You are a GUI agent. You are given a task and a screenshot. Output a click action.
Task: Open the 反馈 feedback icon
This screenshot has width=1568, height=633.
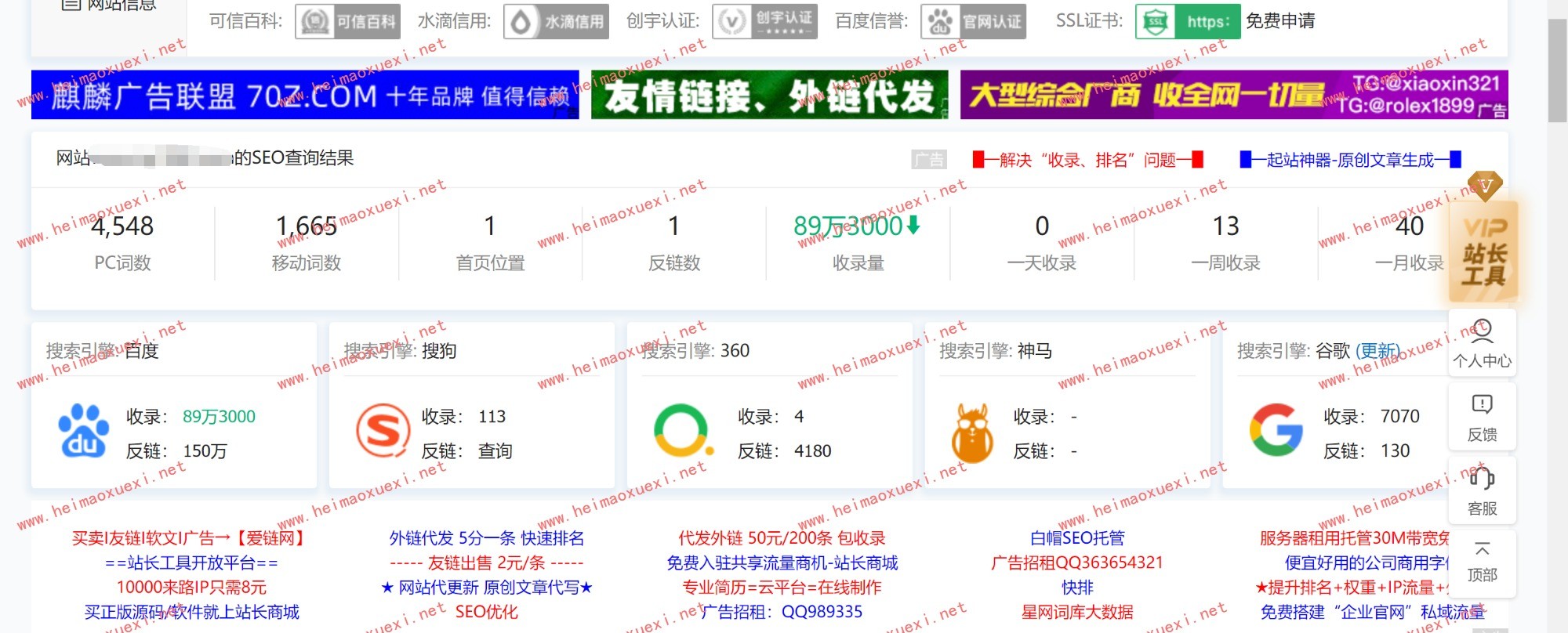click(x=1482, y=417)
